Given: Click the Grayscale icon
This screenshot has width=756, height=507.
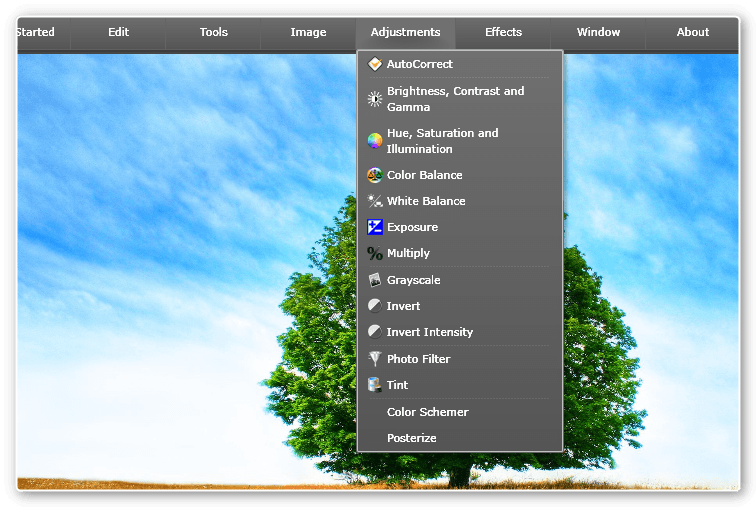Looking at the screenshot, I should pos(374,280).
